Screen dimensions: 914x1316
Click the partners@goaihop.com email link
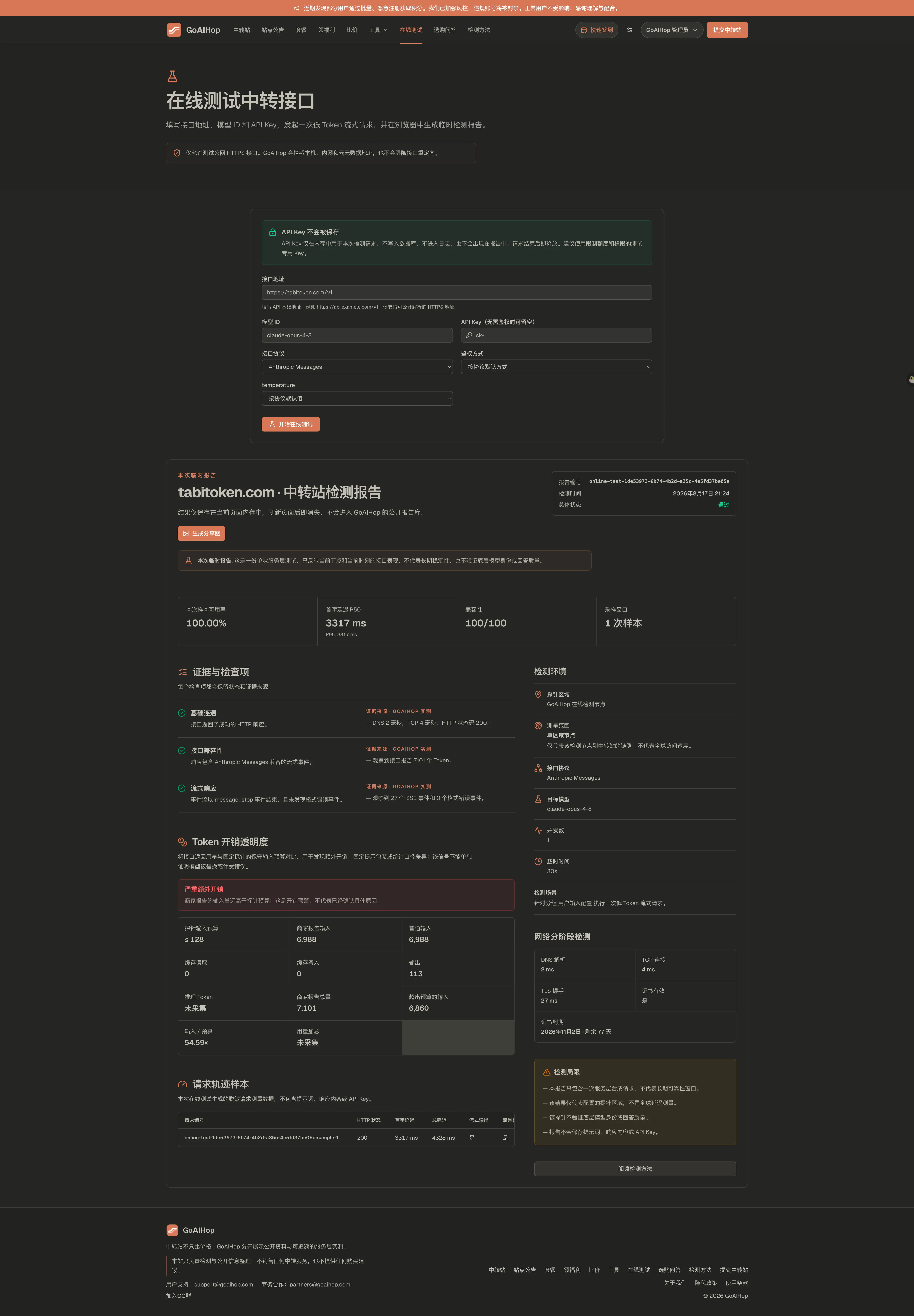[320, 1284]
